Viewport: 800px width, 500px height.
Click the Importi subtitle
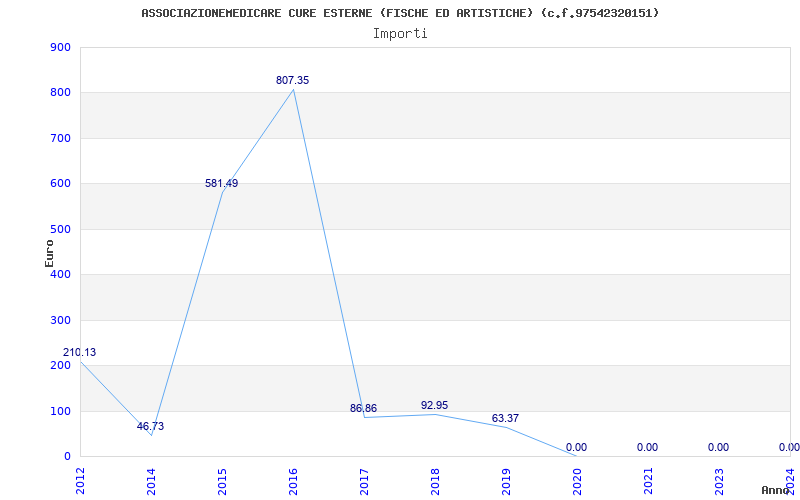pyautogui.click(x=400, y=34)
